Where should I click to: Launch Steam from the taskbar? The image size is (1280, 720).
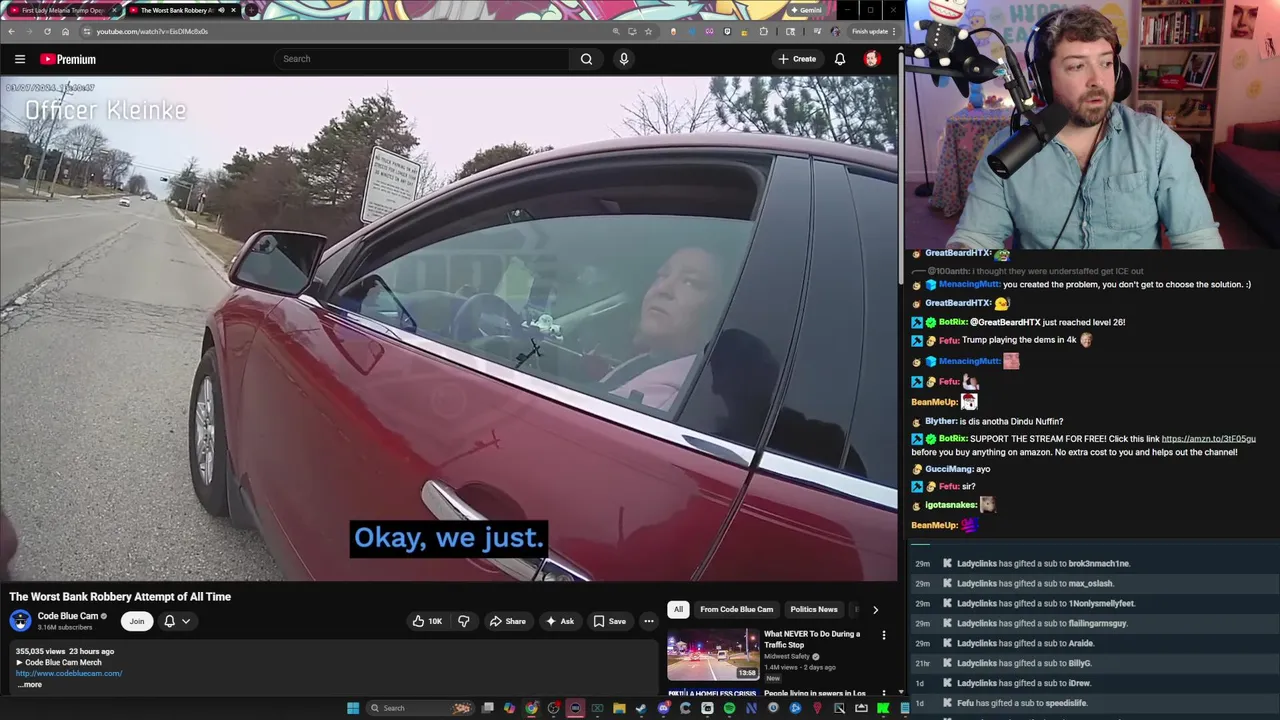[641, 708]
